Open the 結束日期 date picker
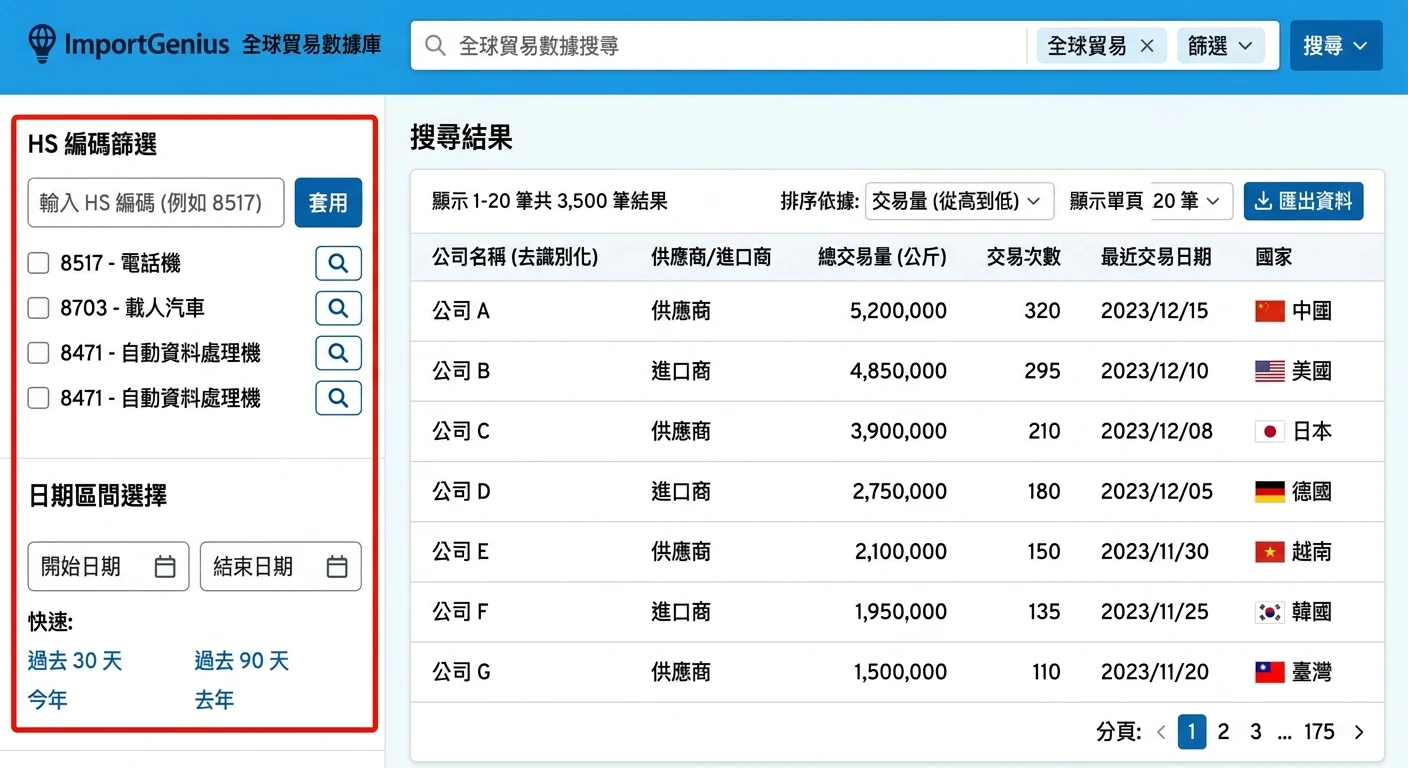 click(281, 567)
